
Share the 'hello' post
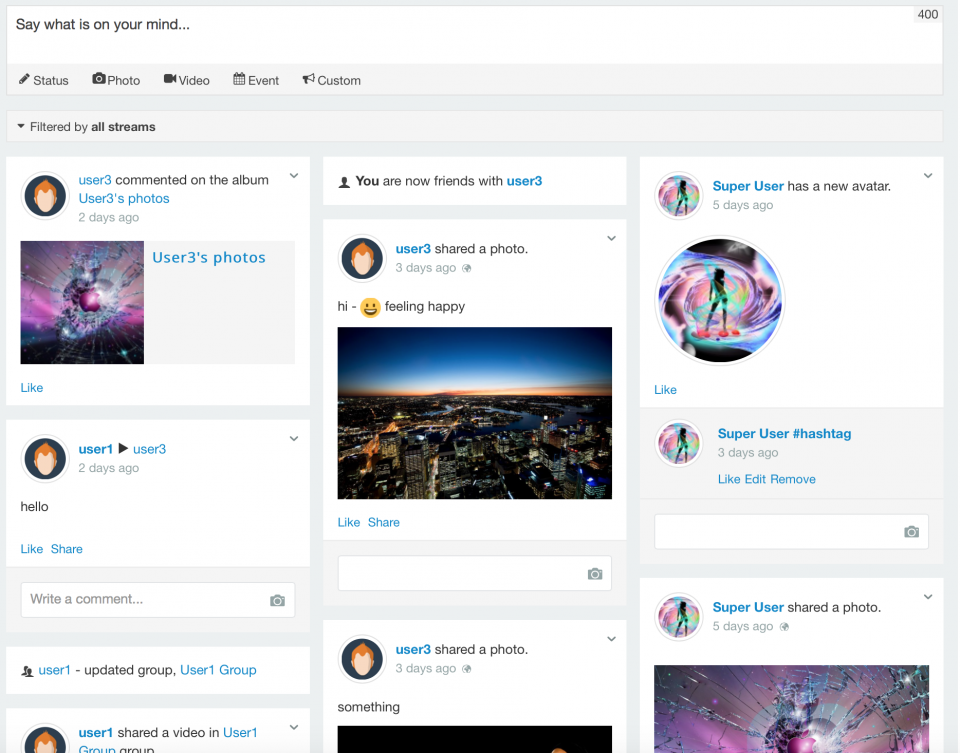[x=67, y=549]
